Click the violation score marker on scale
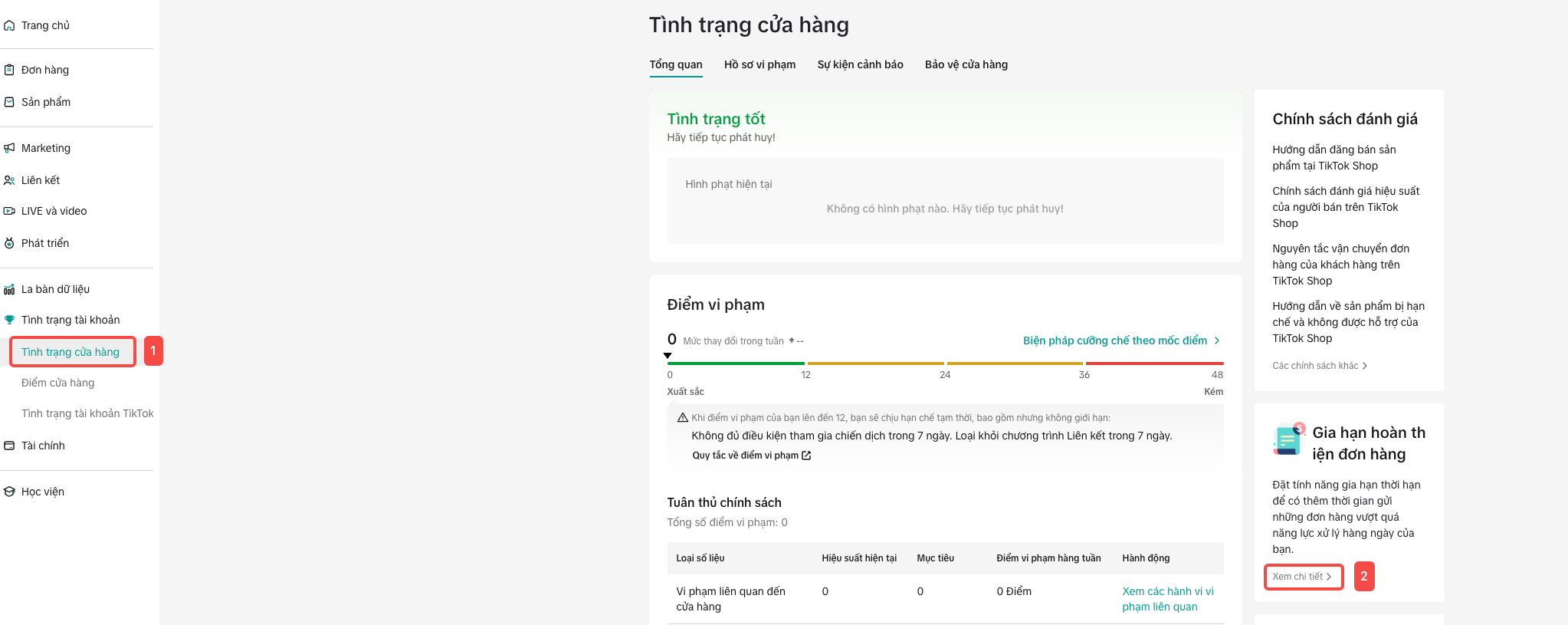The image size is (1568, 625). (668, 356)
